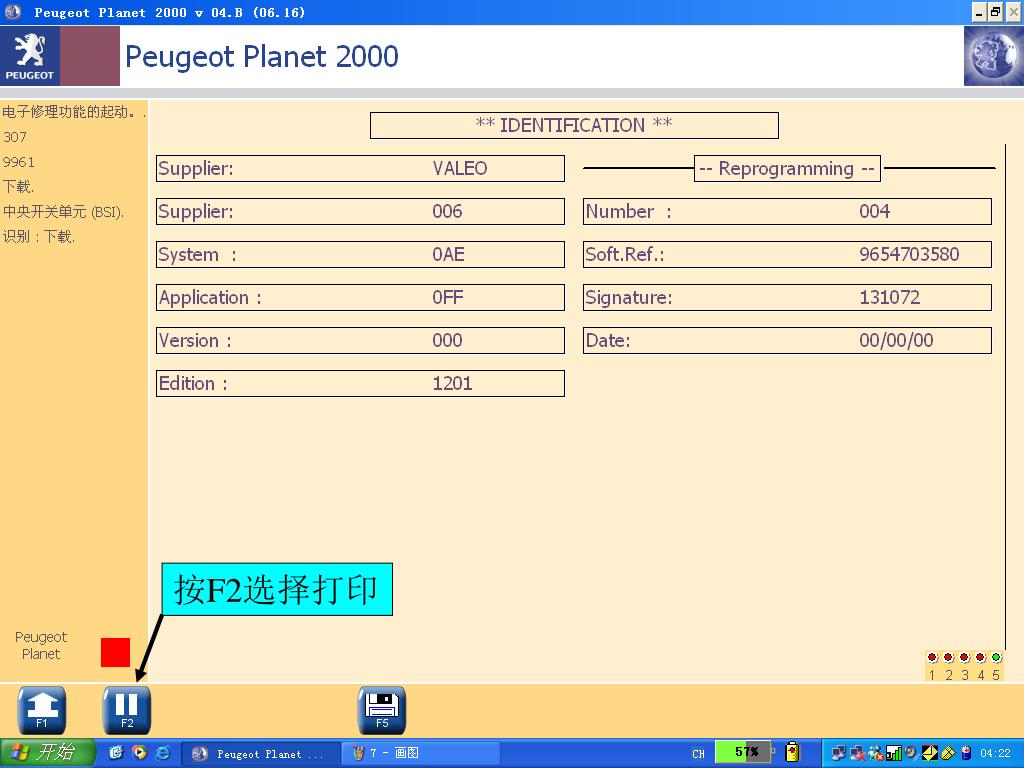Click the yellow-black envelope tray icon
Screen dimensions: 1024x768
[x=929, y=753]
